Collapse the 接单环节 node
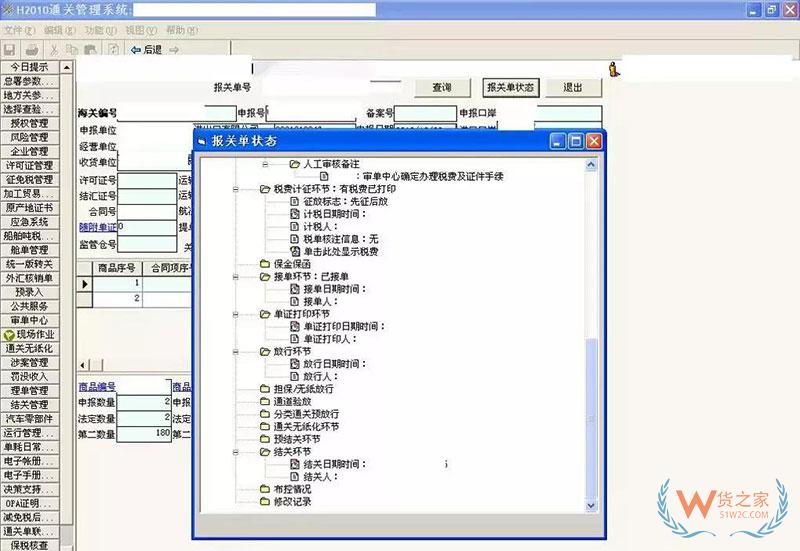This screenshot has width=800, height=551. (236, 277)
